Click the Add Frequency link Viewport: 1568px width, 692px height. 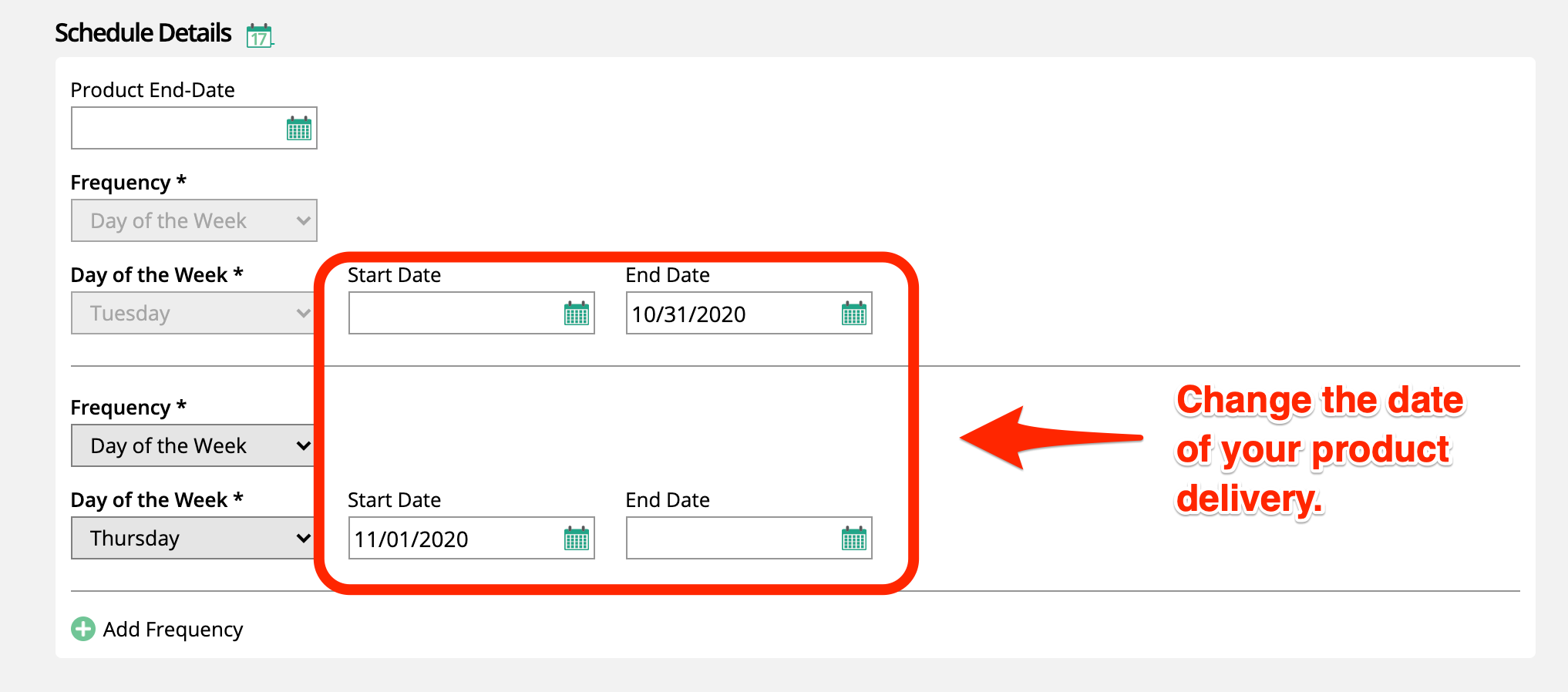tap(173, 630)
